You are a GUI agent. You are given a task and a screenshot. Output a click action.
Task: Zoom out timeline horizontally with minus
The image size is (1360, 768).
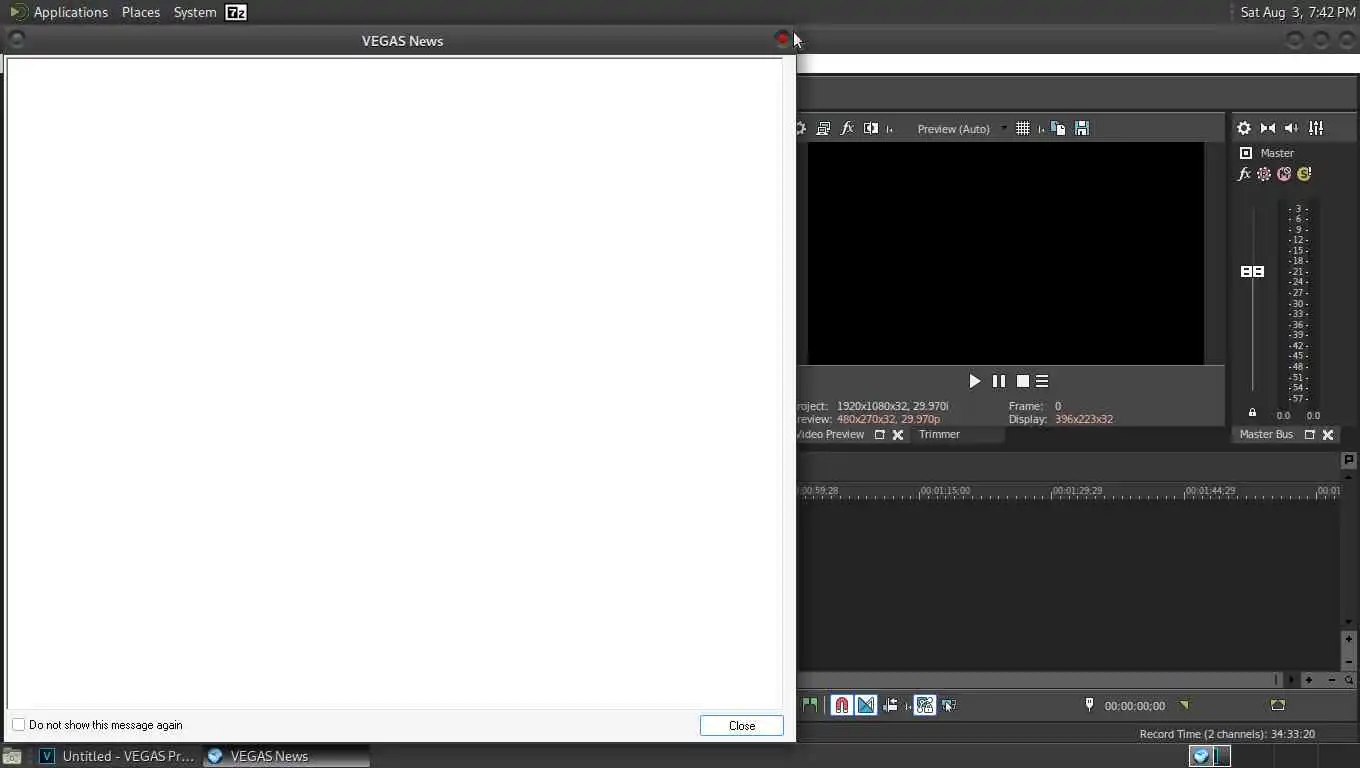[x=1331, y=680]
